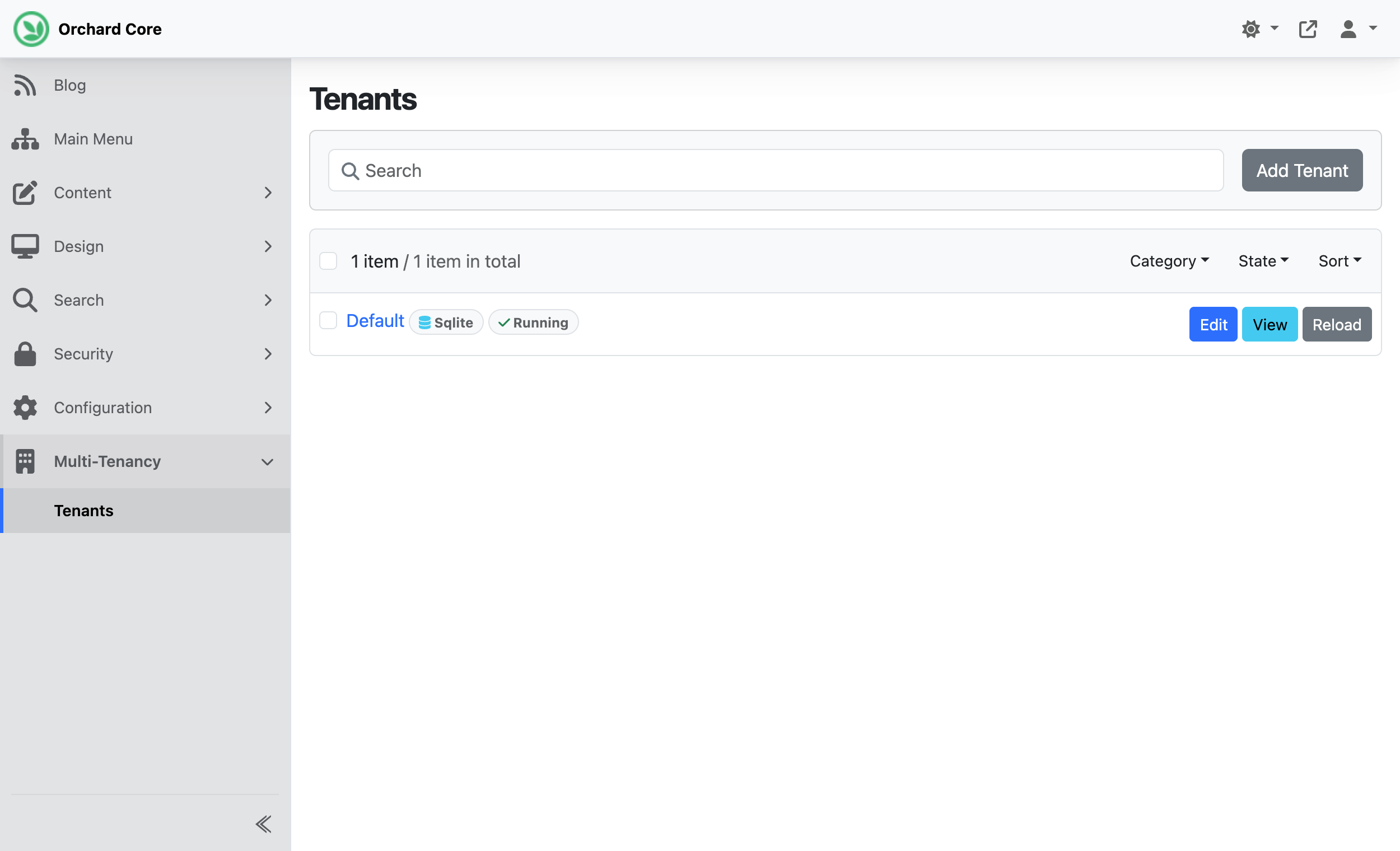Collapse the Multi-Tenancy menu chevron
Image resolution: width=1400 pixels, height=851 pixels.
point(267,462)
